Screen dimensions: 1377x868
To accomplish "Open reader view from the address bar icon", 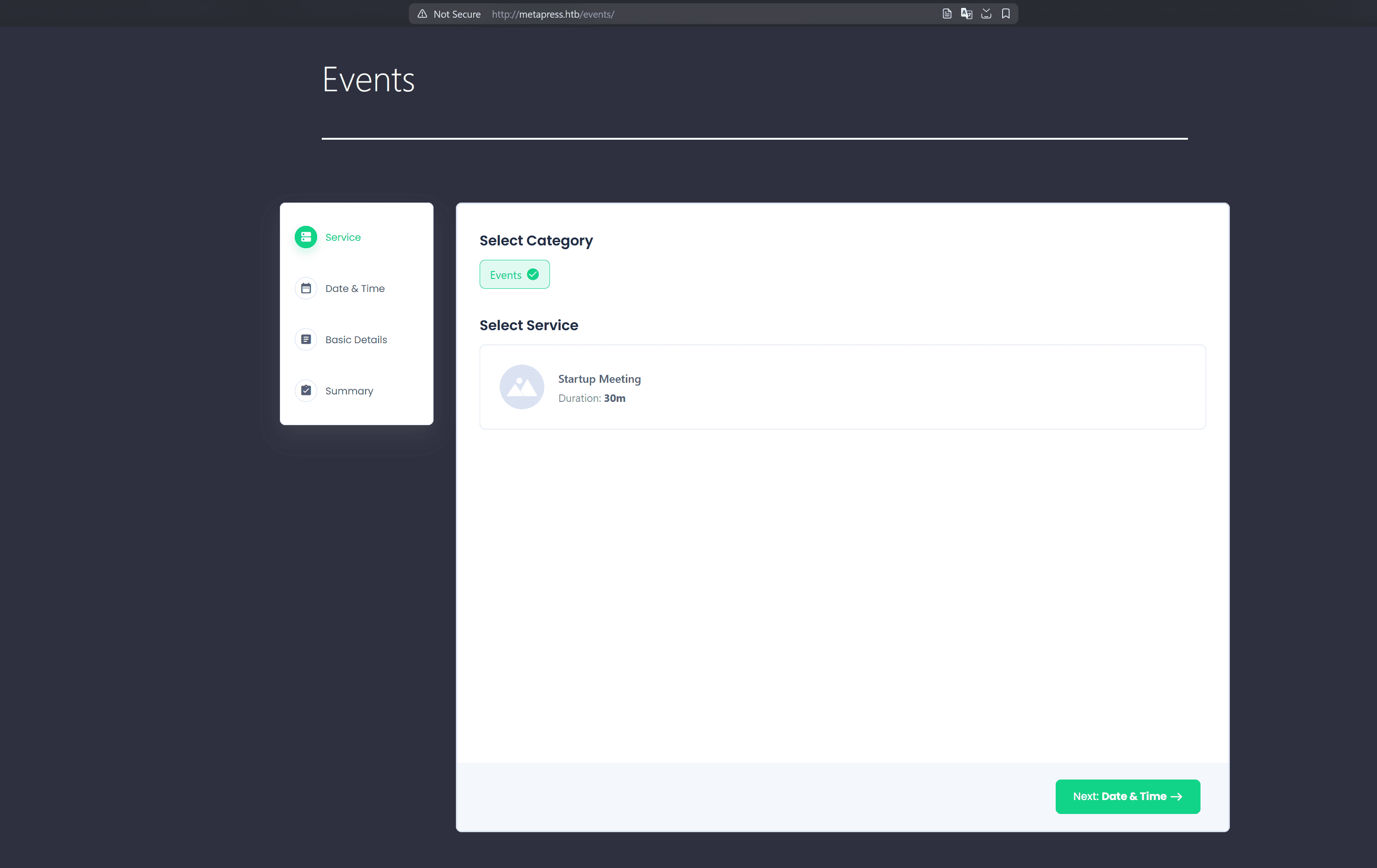I will coord(946,13).
